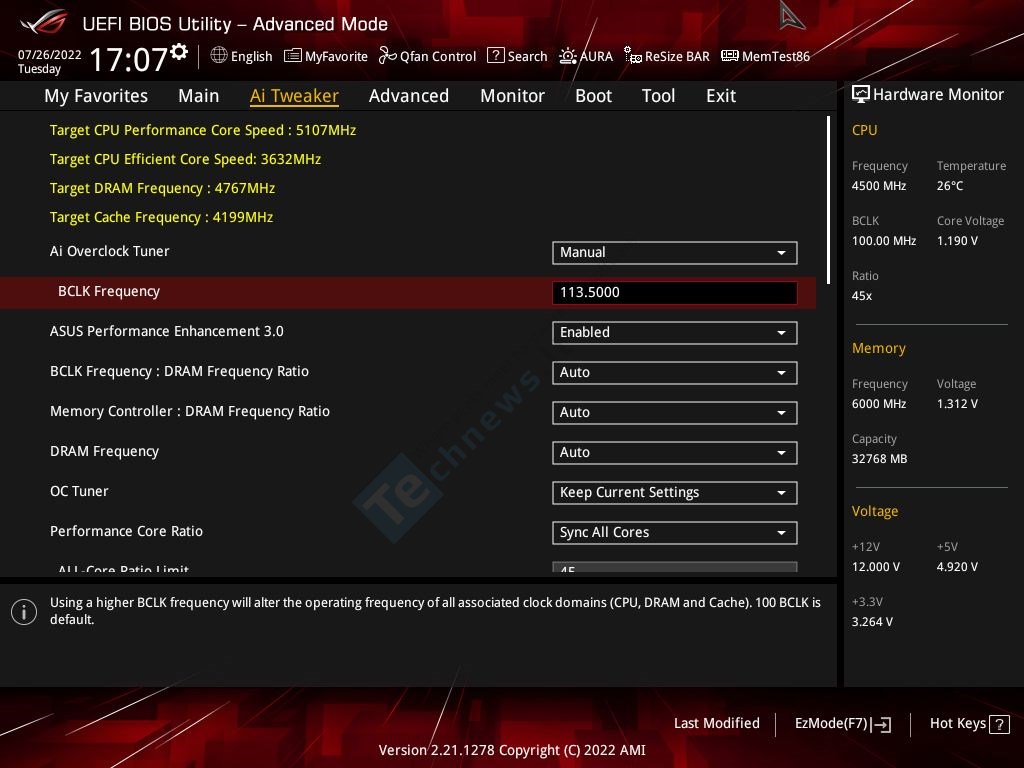
Task: Click the Version 2.21.1278 copyright text
Action: [512, 750]
